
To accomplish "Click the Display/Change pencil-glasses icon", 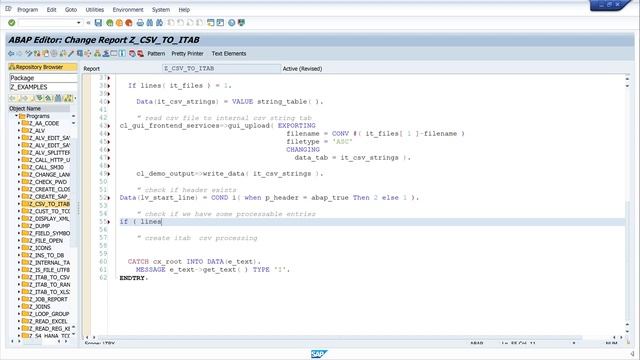I will (29, 53).
